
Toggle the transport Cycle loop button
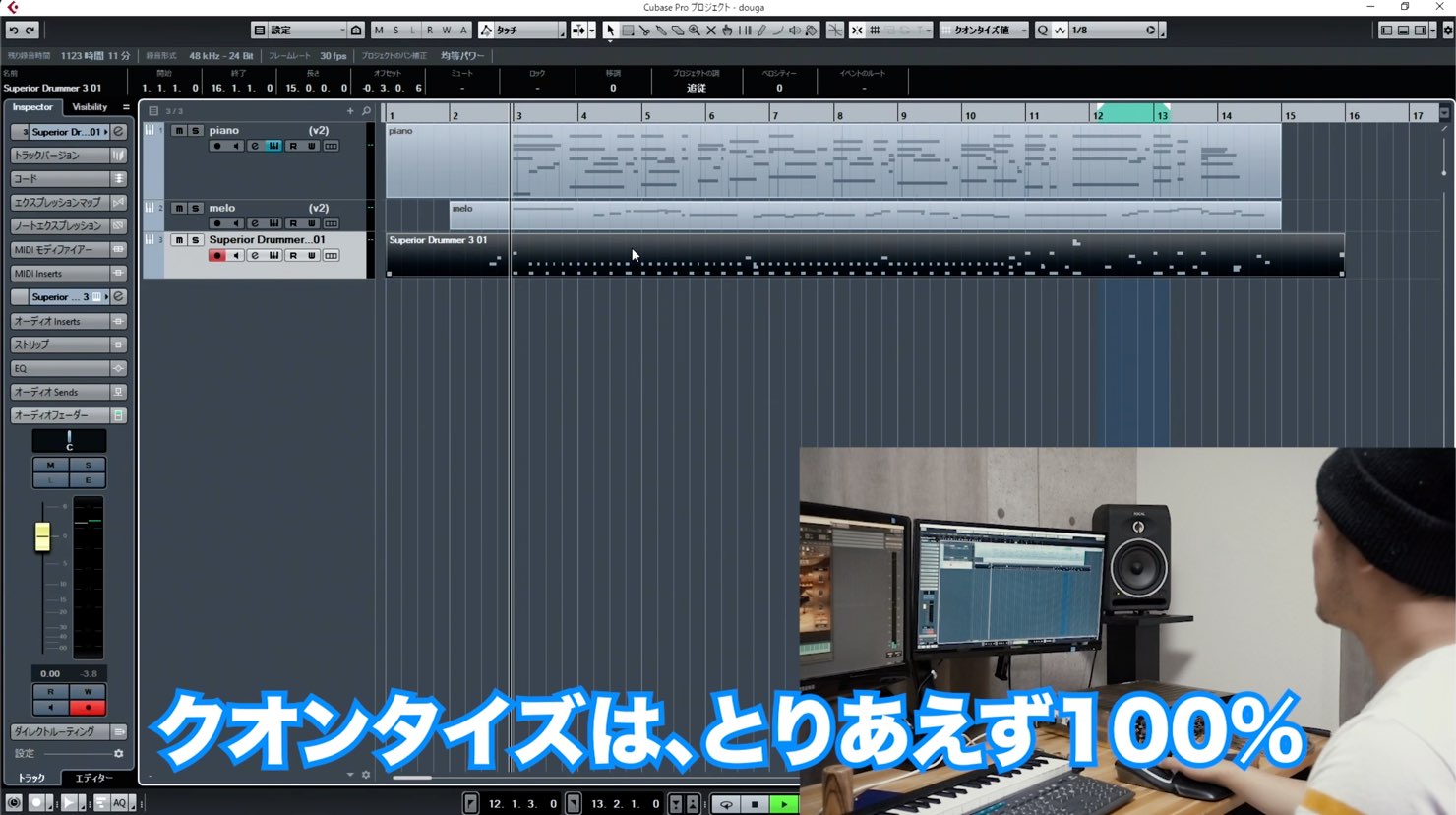[726, 804]
